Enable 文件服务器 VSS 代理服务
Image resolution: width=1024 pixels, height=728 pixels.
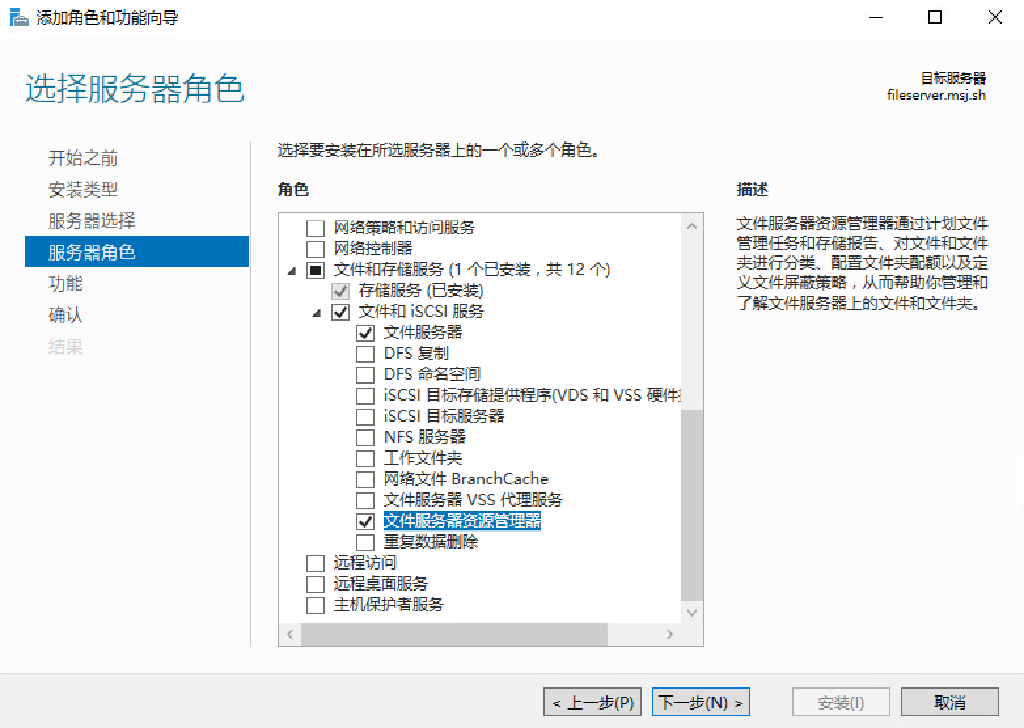click(x=366, y=499)
